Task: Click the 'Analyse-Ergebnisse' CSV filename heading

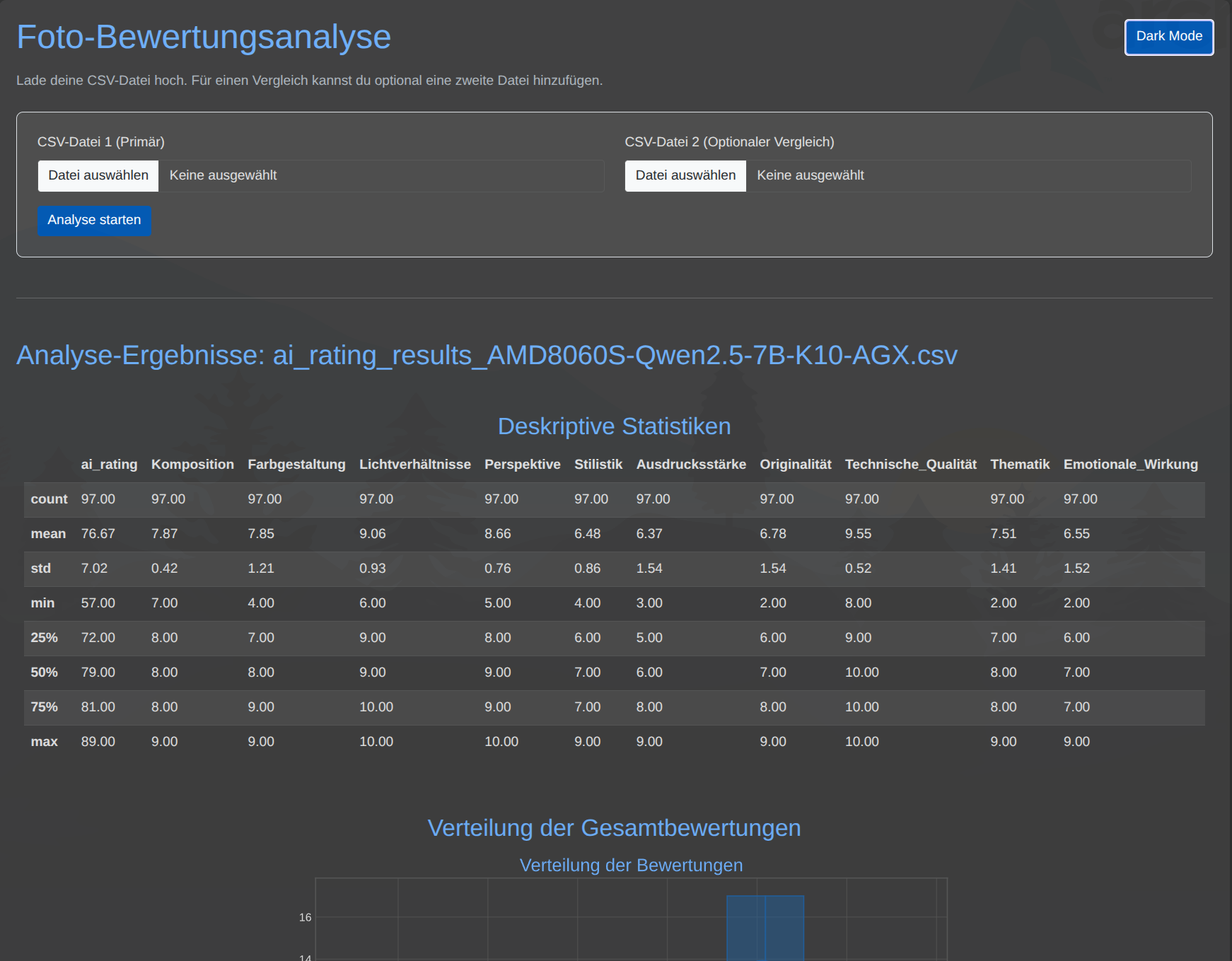Action: (x=487, y=355)
